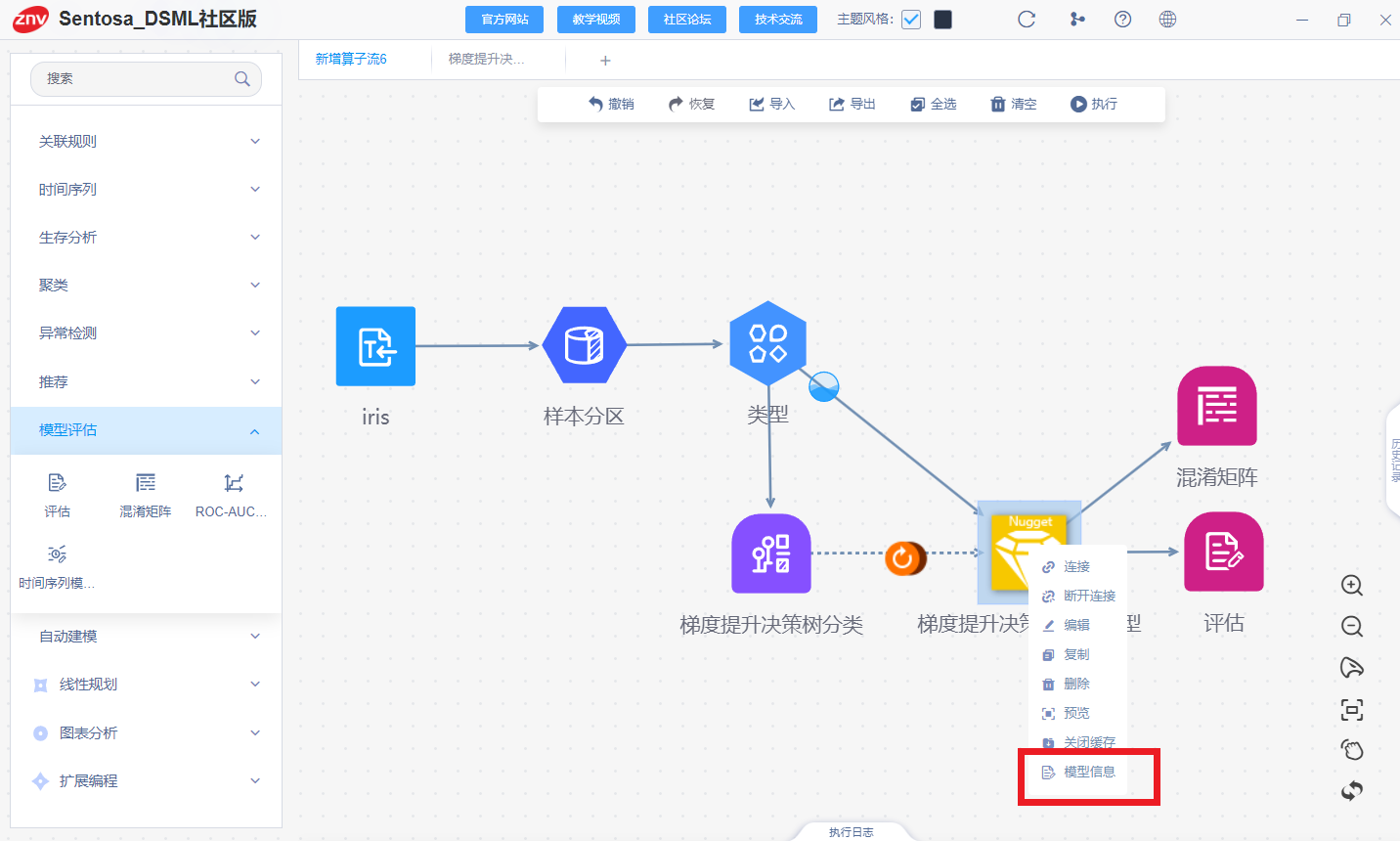Select the 类型 node icon
This screenshot has height=841, width=1400.
[768, 343]
